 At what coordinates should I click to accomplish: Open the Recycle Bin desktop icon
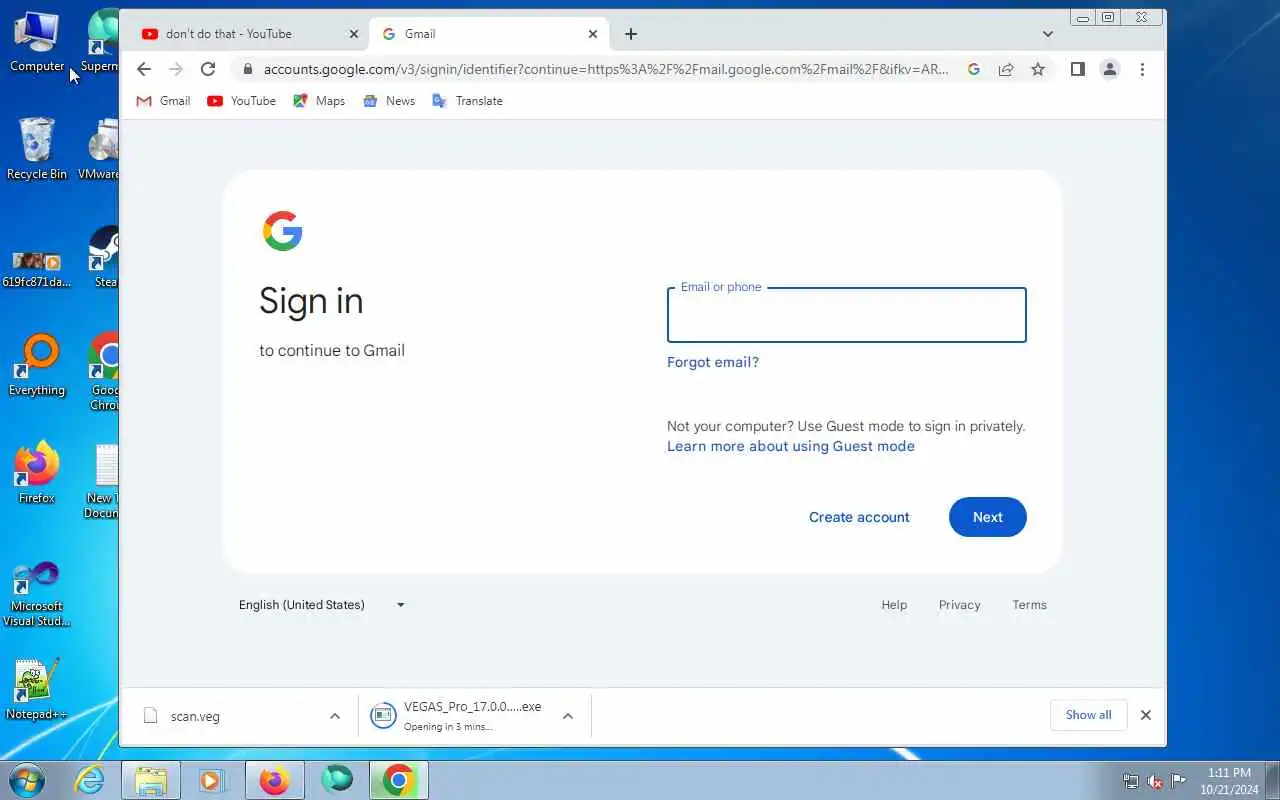coord(37,148)
